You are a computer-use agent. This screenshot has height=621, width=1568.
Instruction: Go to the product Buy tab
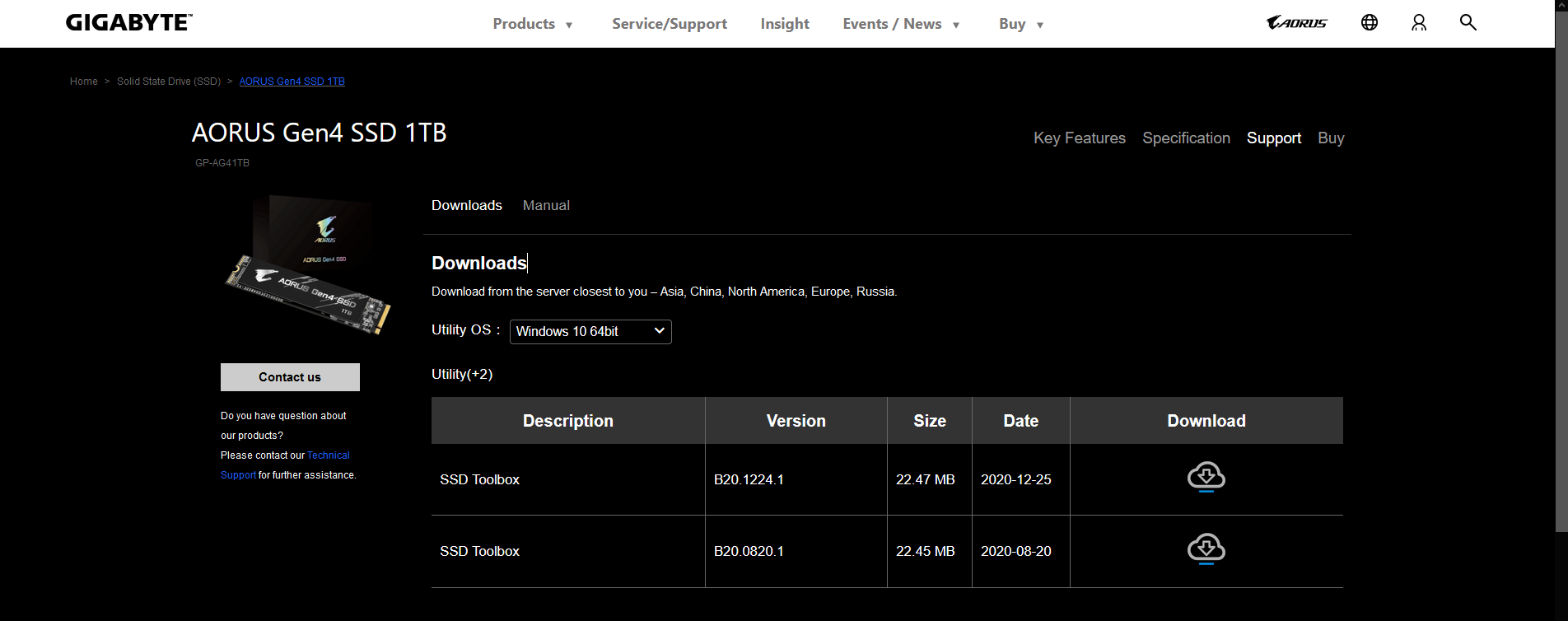1331,138
